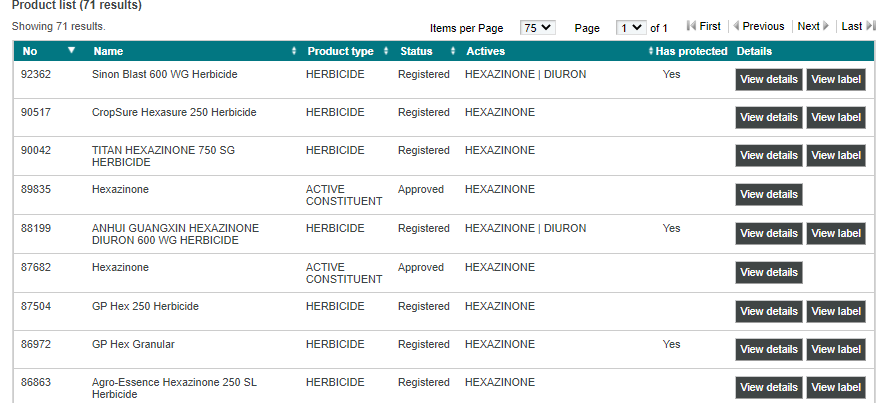The height and width of the screenshot is (404, 888).
Task: Click Product type sort arrows icon
Action: coord(386,51)
